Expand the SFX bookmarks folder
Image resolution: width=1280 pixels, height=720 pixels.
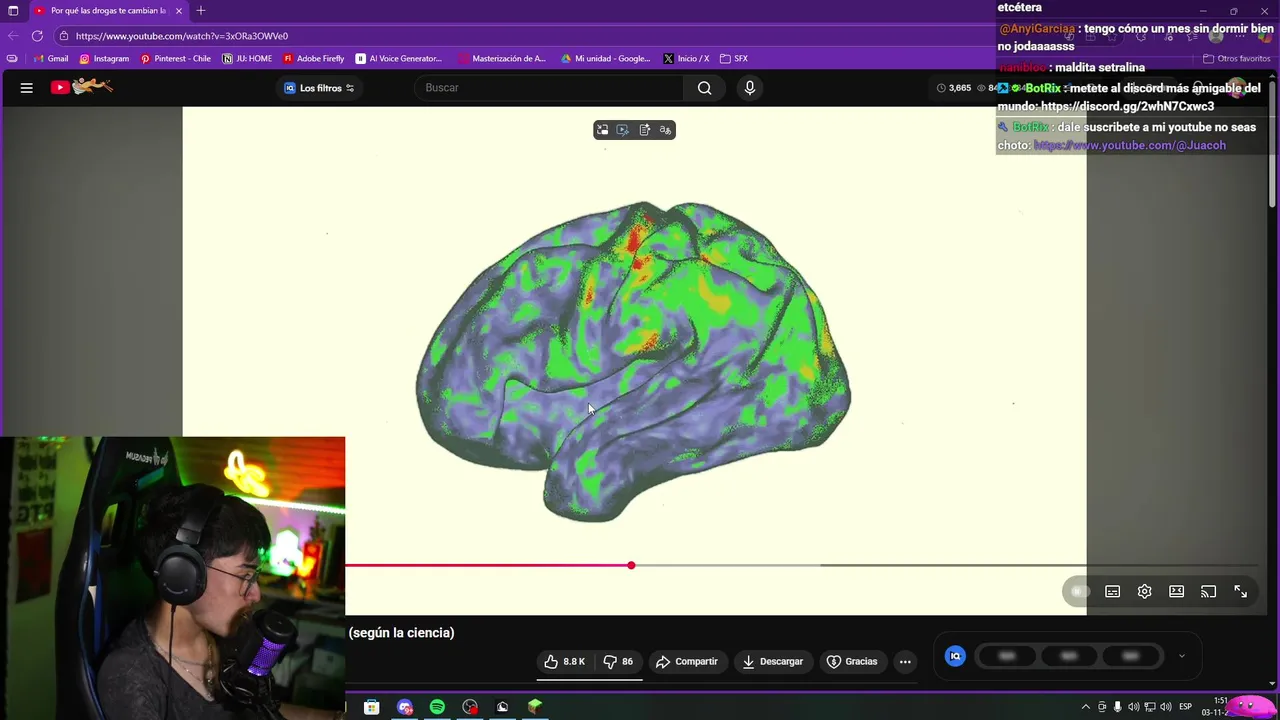point(734,59)
